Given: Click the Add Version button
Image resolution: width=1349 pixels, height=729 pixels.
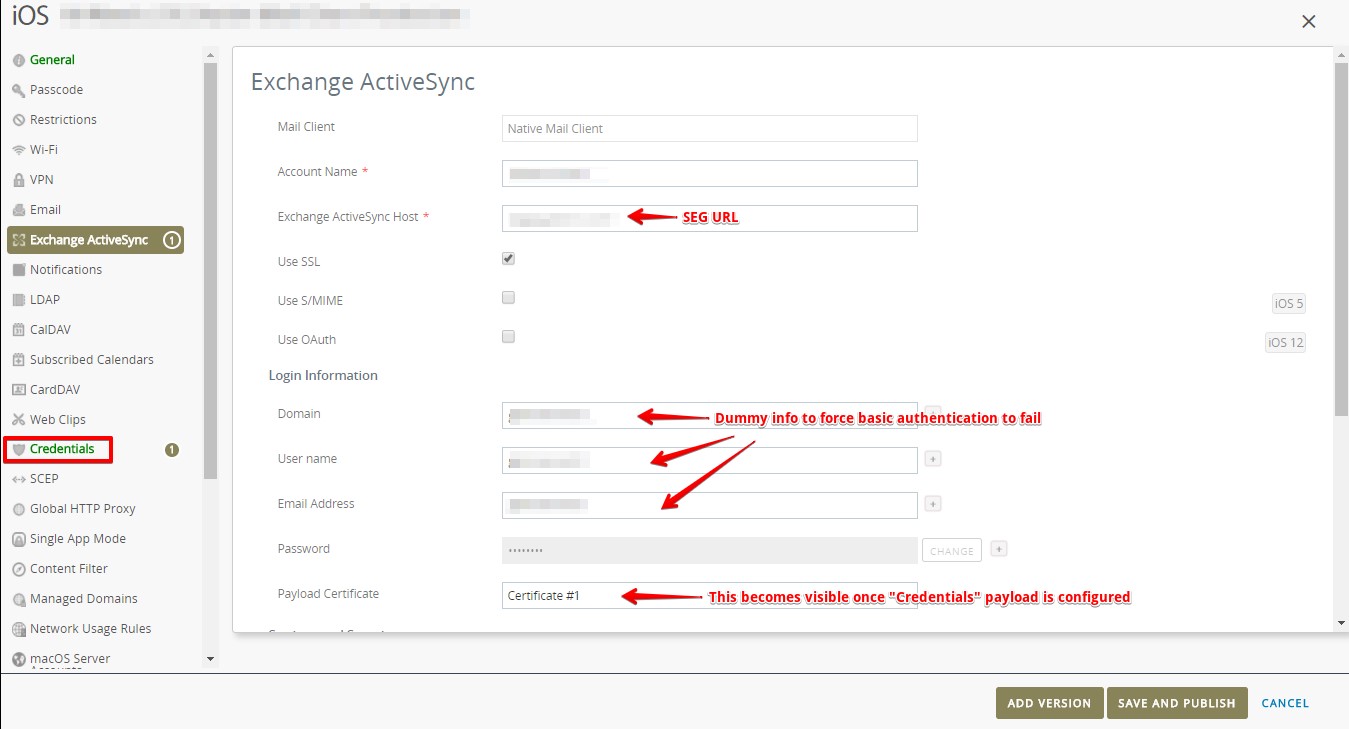Looking at the screenshot, I should pyautogui.click(x=1049, y=703).
